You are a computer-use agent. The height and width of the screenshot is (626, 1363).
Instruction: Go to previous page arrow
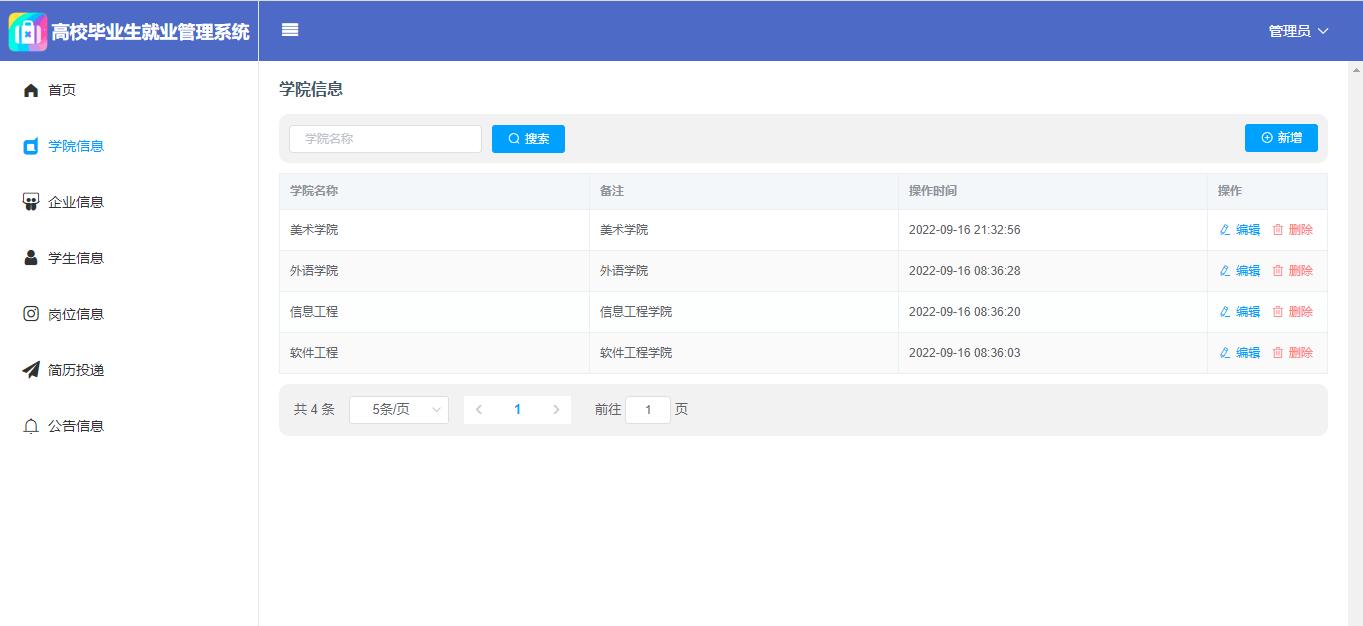[x=479, y=410]
